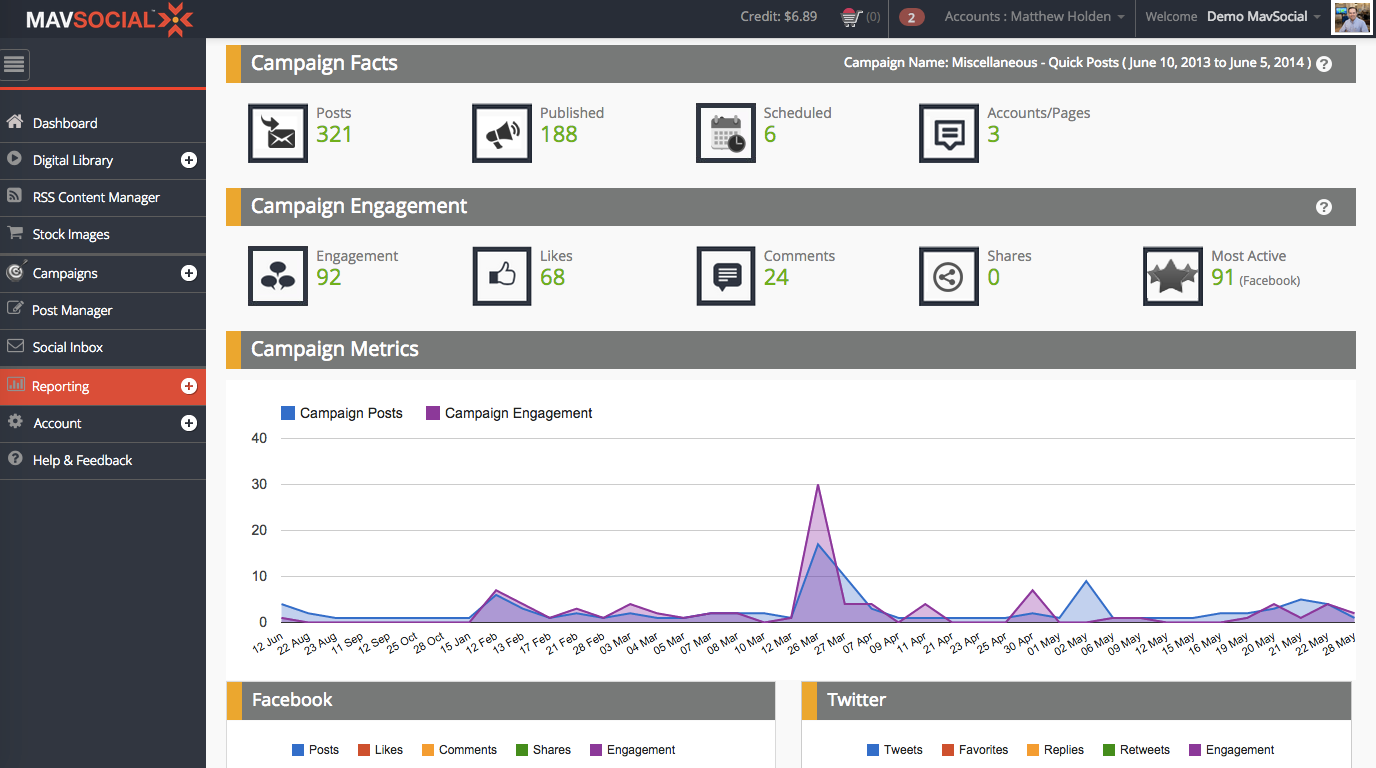
Task: Click the Scheduled calendar icon
Action: tap(726, 133)
